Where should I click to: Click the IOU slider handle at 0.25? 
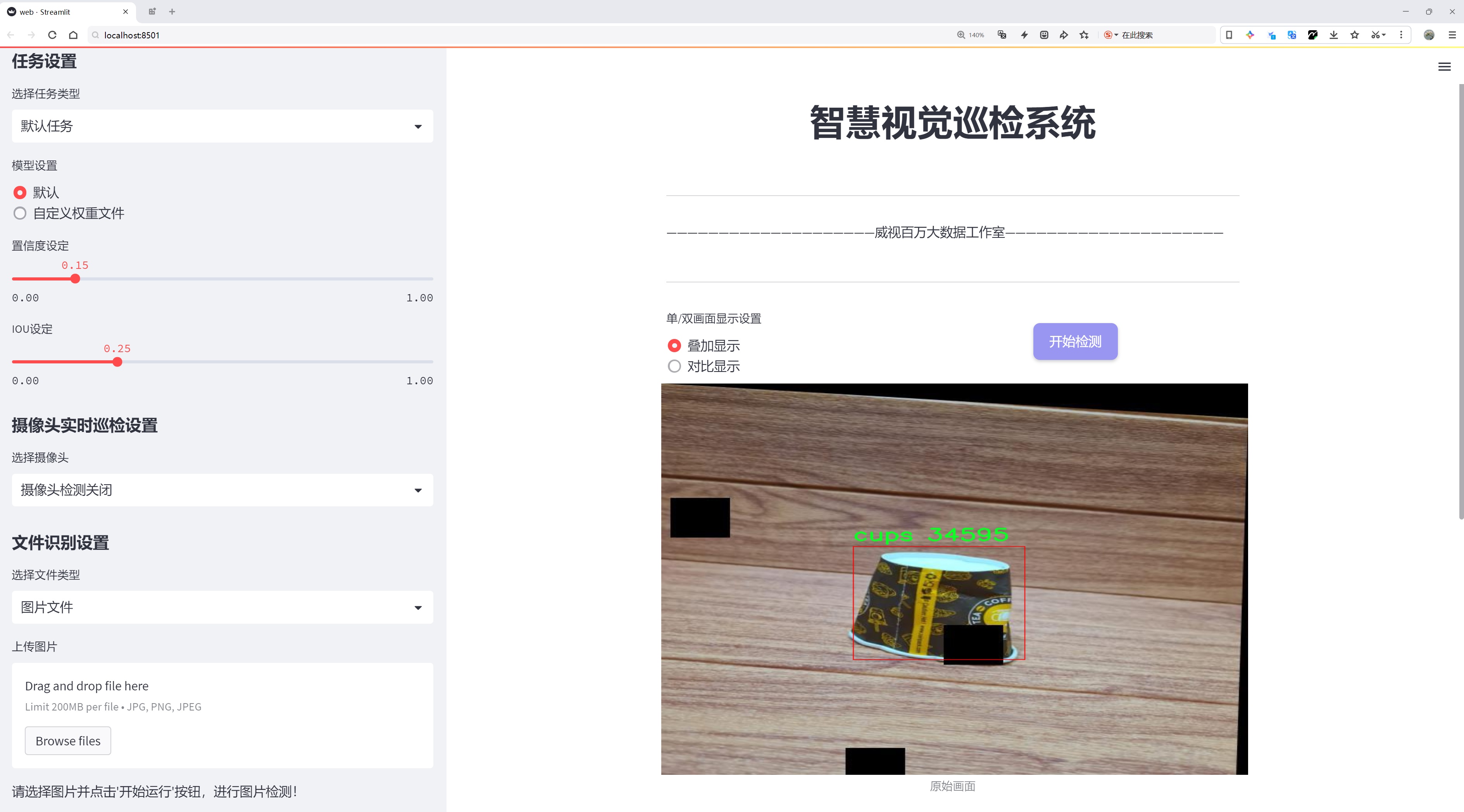point(117,362)
